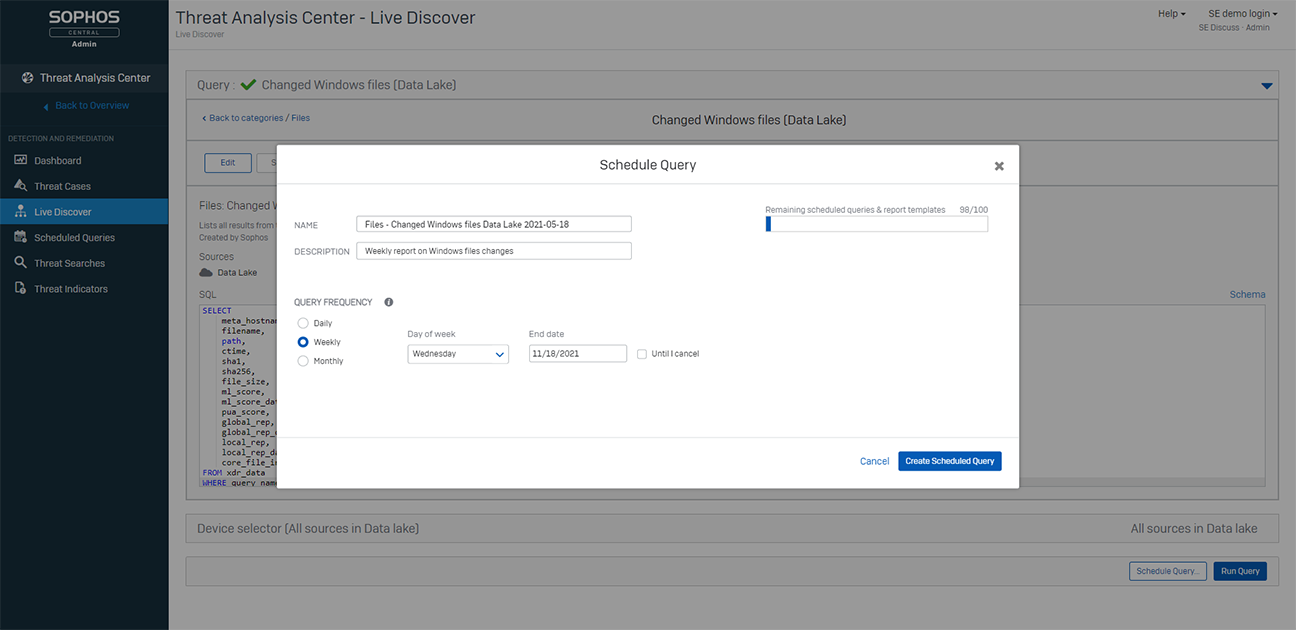Click the Threat Analysis Center heading in sidebar
Image resolution: width=1296 pixels, height=630 pixels.
[x=95, y=78]
